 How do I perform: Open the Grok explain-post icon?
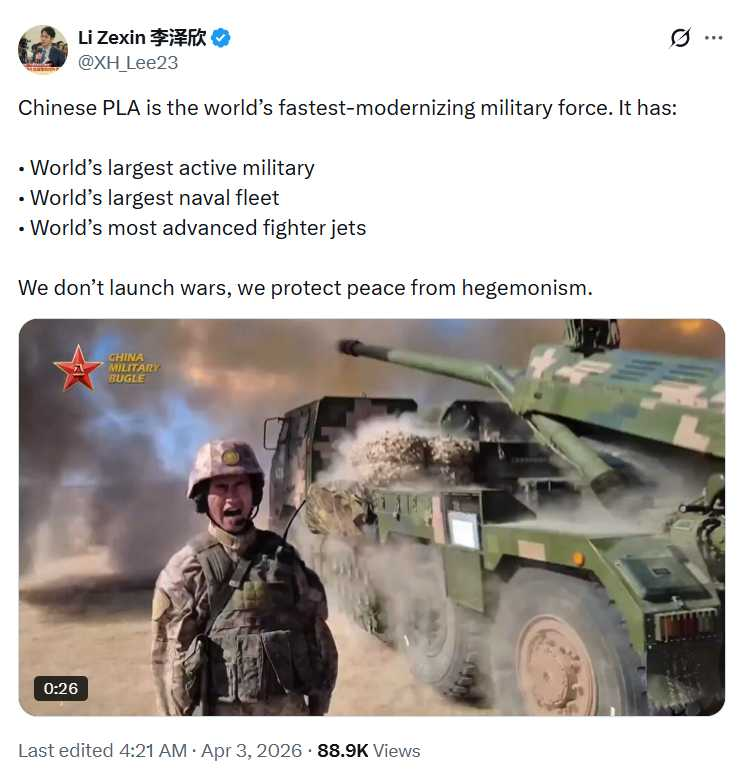click(680, 38)
